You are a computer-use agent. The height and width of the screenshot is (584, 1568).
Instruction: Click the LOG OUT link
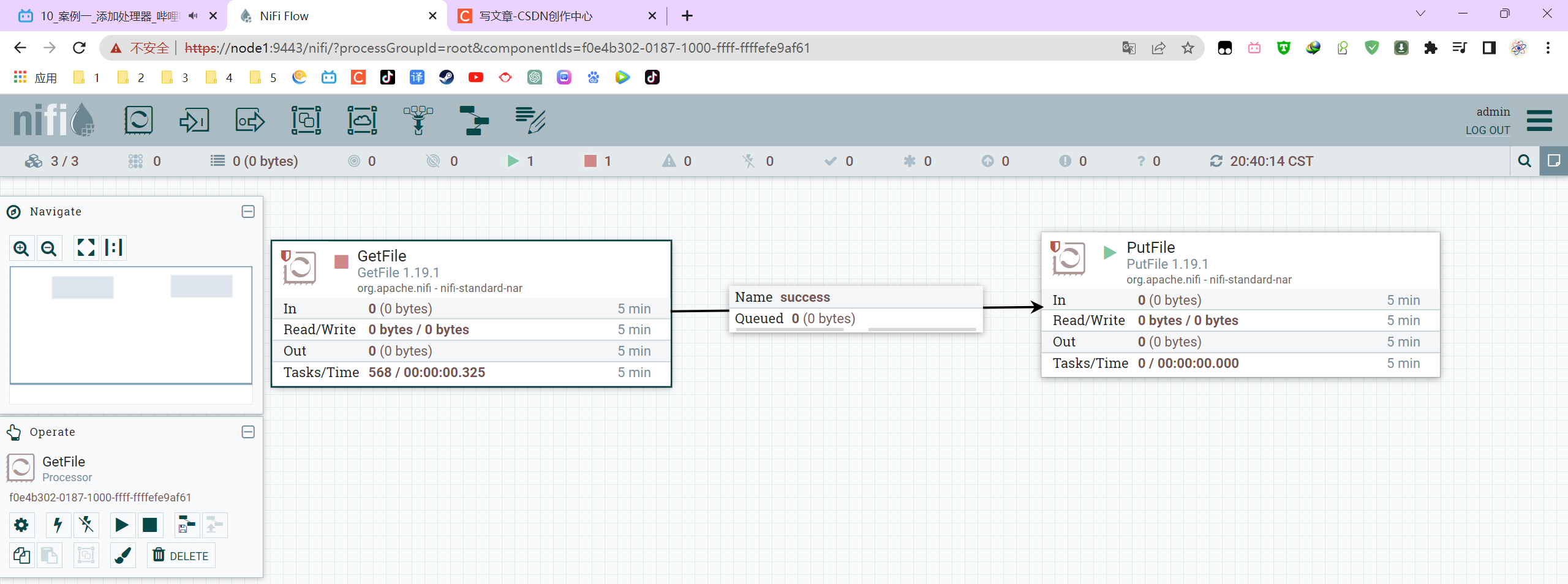tap(1487, 130)
